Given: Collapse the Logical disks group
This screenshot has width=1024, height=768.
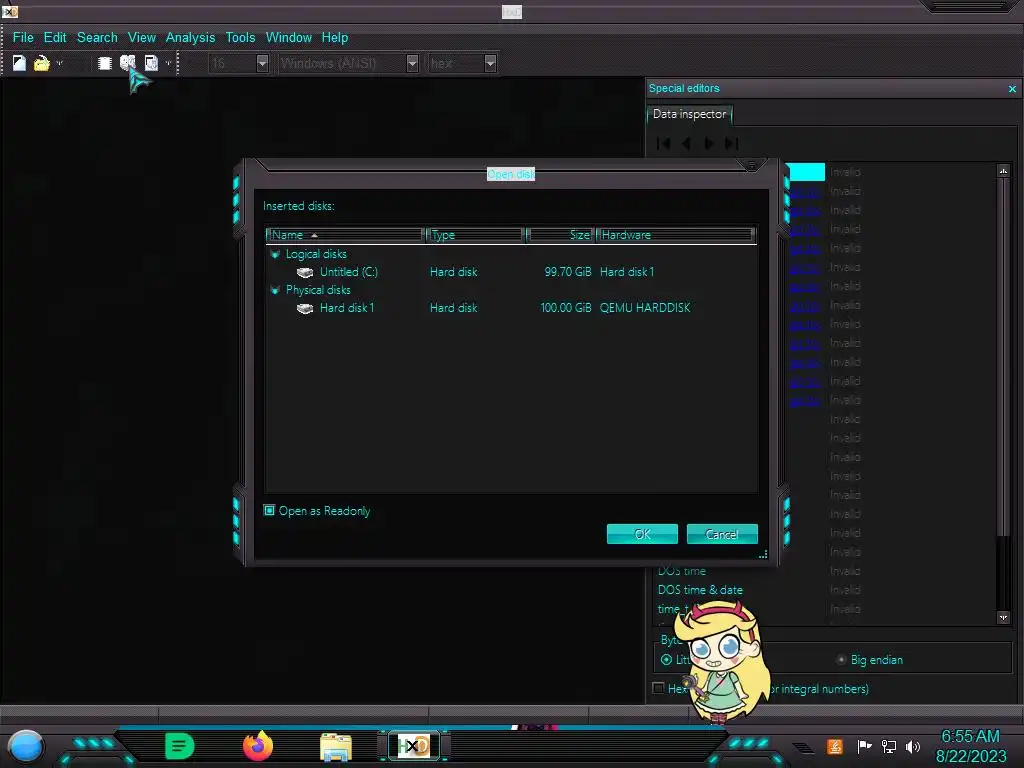Looking at the screenshot, I should click(275, 254).
